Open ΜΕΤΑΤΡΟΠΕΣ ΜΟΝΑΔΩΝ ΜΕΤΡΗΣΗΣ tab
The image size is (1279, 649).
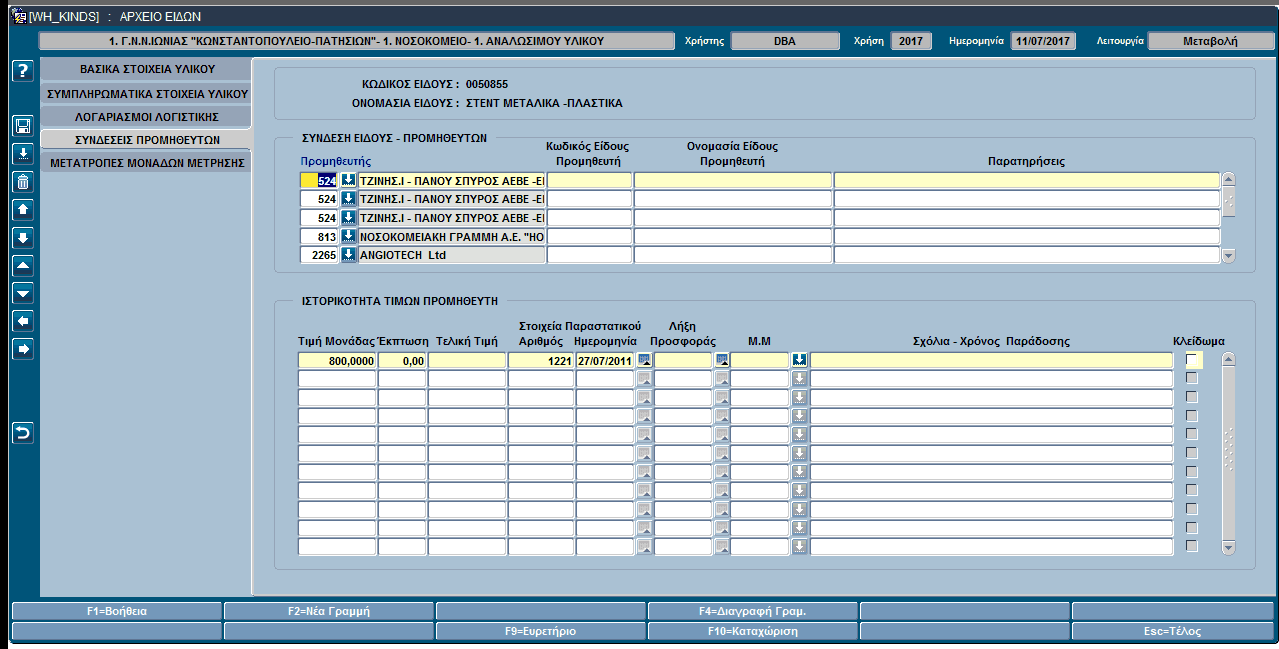(x=147, y=162)
